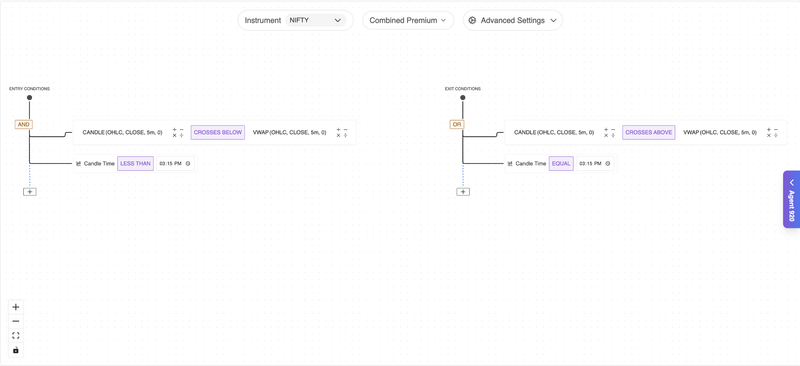
Task: Change the CROSSES BELOW comparator
Action: click(218, 133)
